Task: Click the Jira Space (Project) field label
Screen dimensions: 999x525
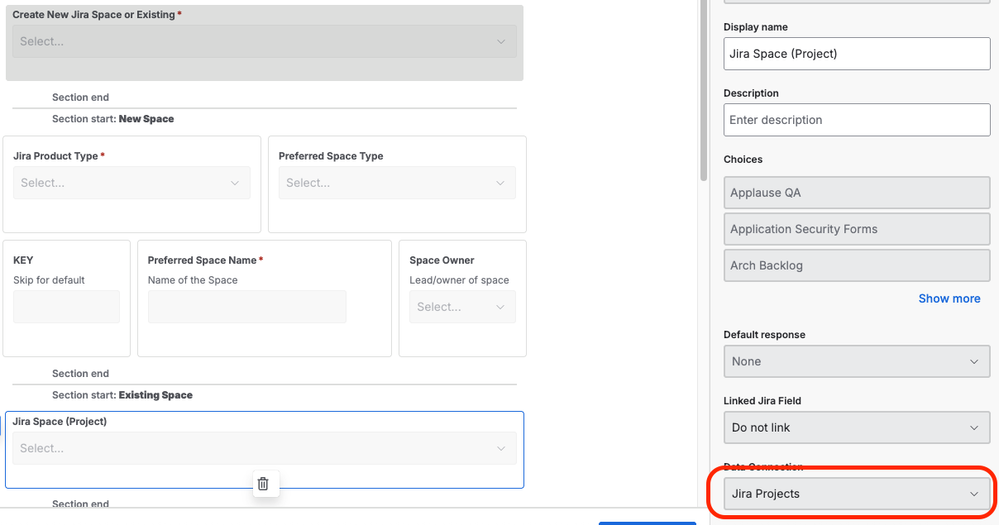Action: coord(60,421)
